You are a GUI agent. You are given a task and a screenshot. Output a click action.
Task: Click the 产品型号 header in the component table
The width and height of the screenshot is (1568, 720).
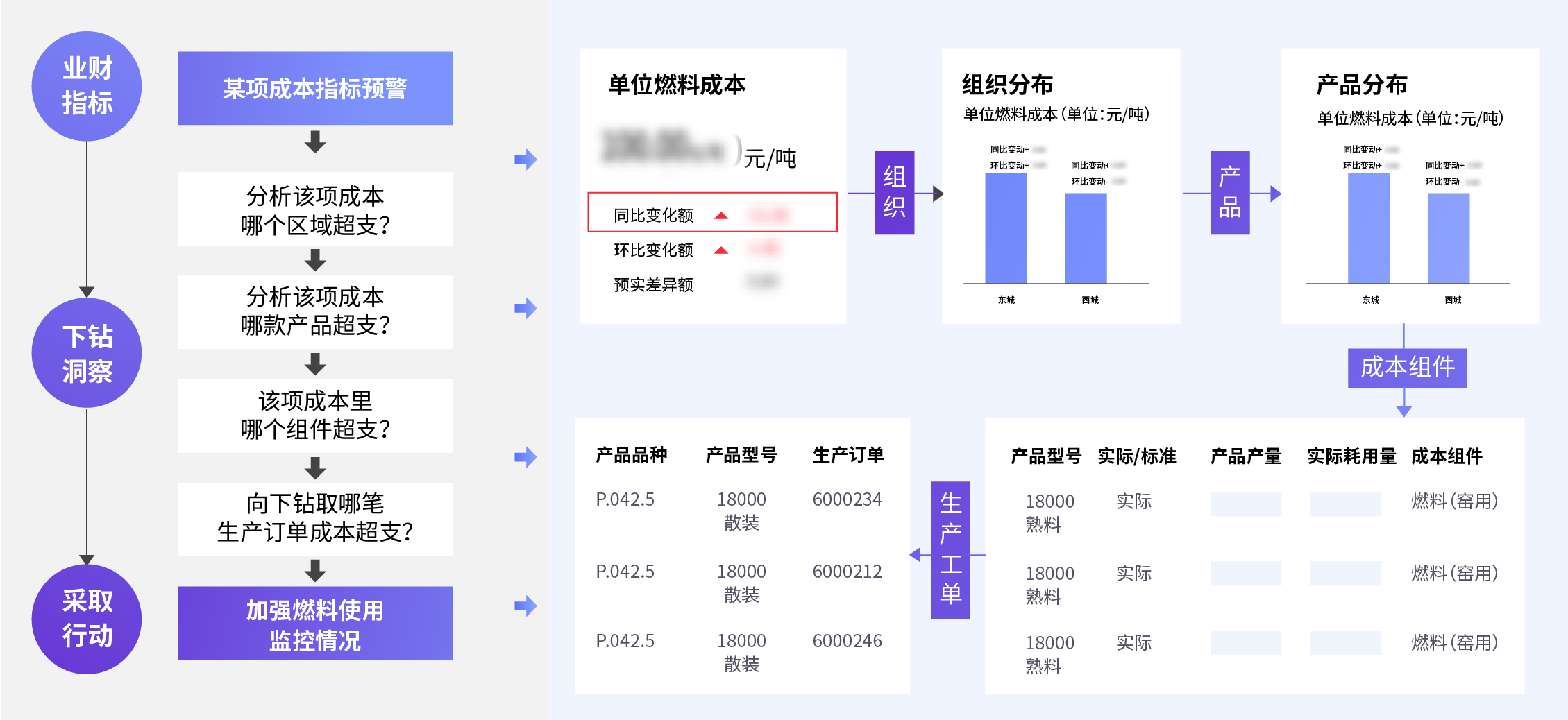[1046, 456]
